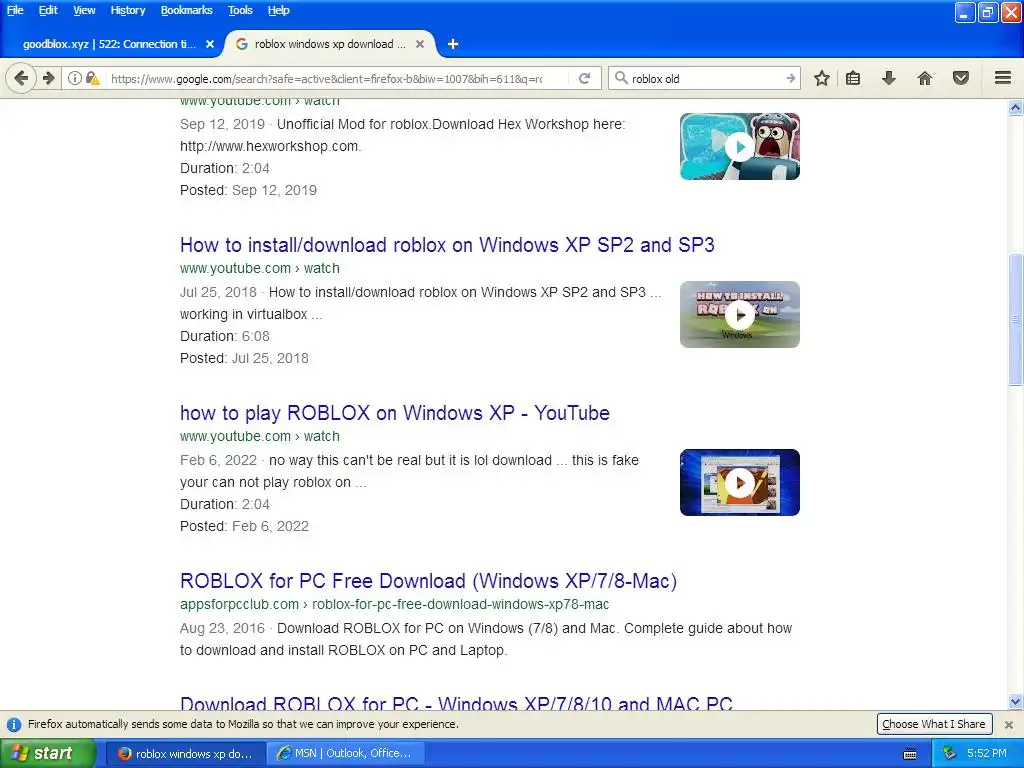Click the appsforpcclub.com URL breadcrumb
Image resolution: width=1024 pixels, height=768 pixels.
tap(394, 604)
